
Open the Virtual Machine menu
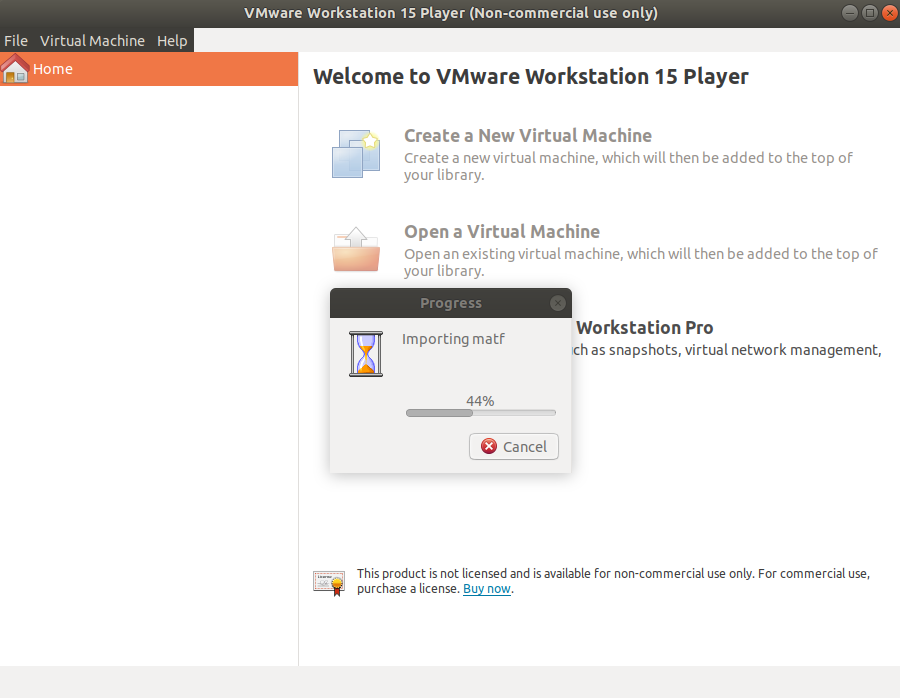coord(92,41)
